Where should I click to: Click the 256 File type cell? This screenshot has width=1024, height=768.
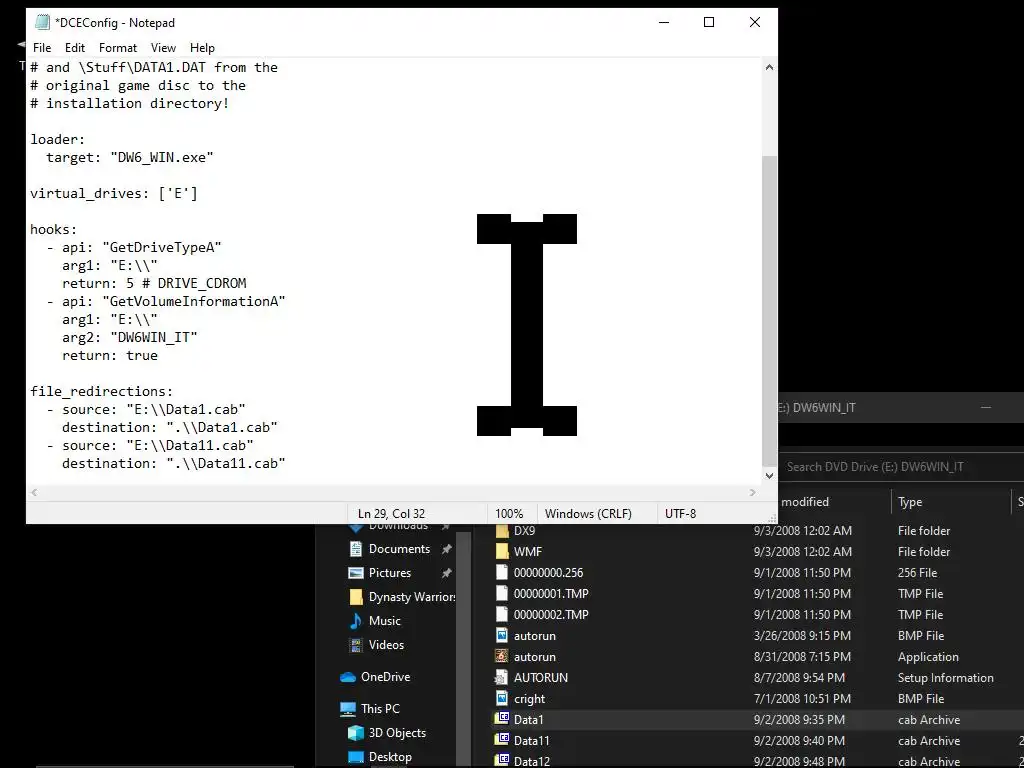click(918, 573)
